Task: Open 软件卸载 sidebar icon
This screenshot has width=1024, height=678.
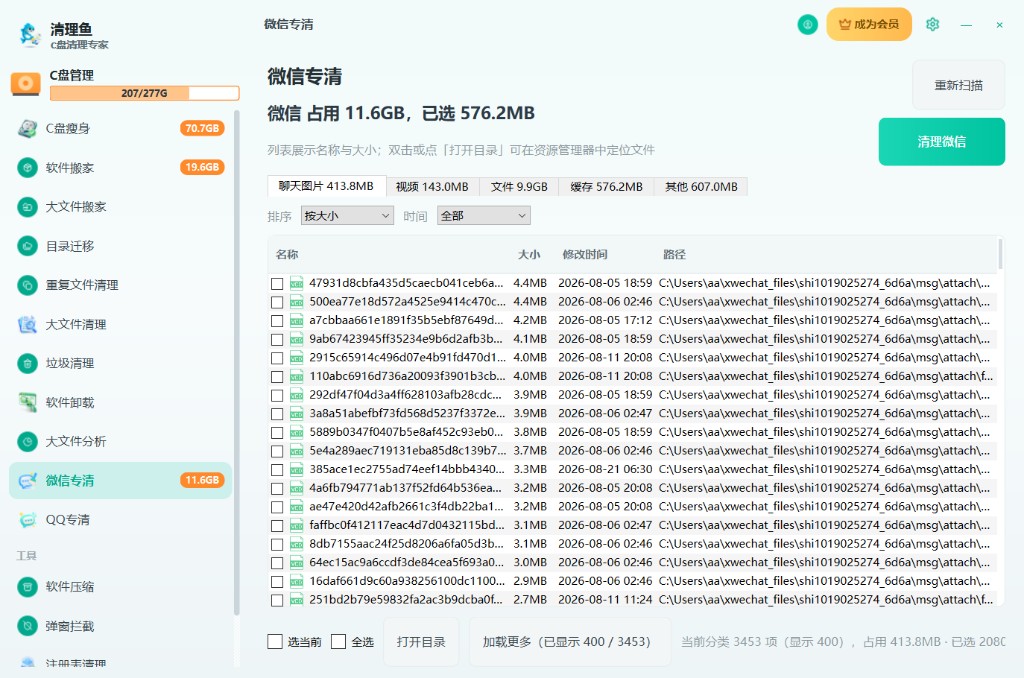Action: coord(27,402)
